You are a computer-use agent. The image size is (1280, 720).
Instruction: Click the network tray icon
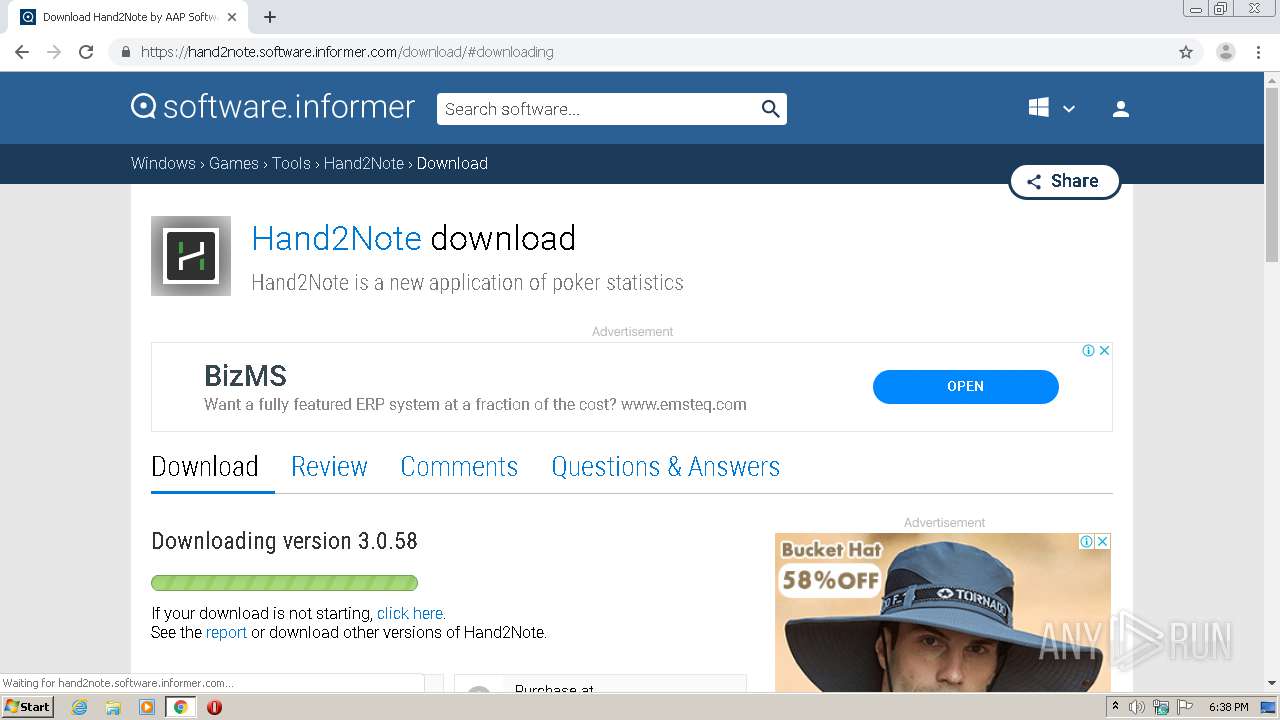(x=1161, y=707)
